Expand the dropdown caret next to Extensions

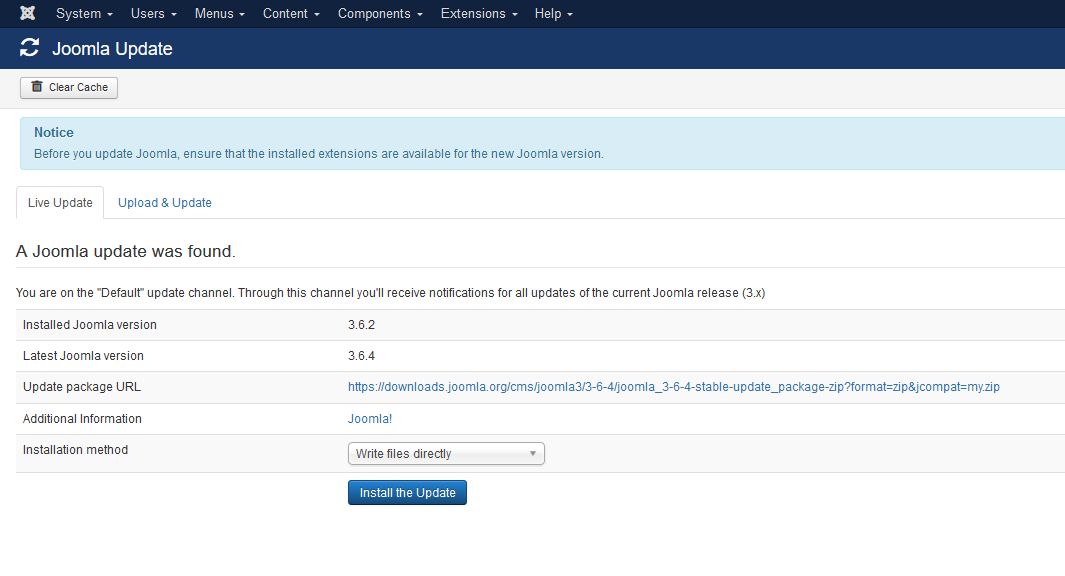click(x=514, y=14)
